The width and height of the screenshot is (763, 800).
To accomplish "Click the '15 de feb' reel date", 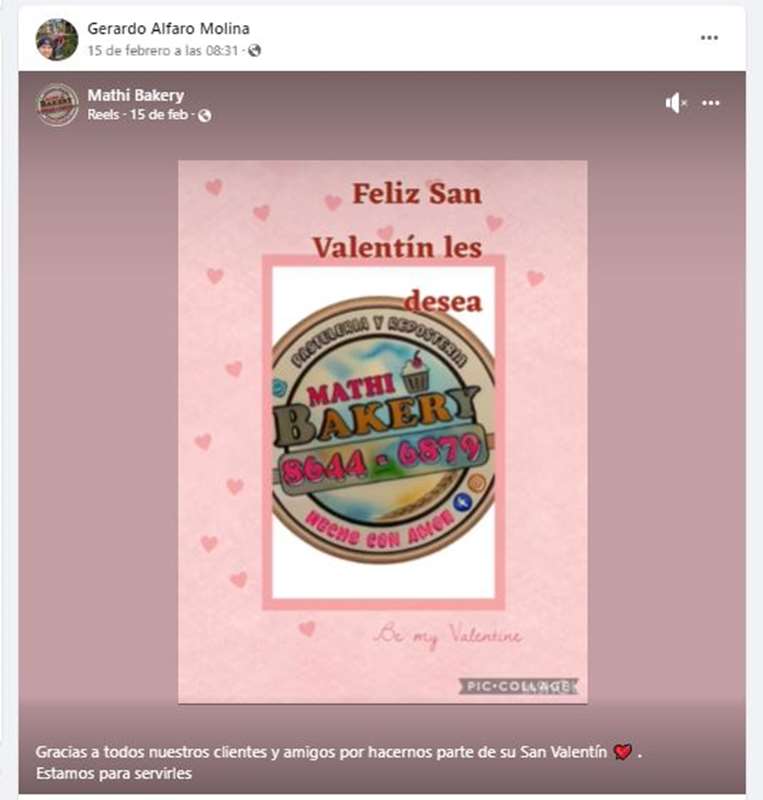I will coord(162,115).
